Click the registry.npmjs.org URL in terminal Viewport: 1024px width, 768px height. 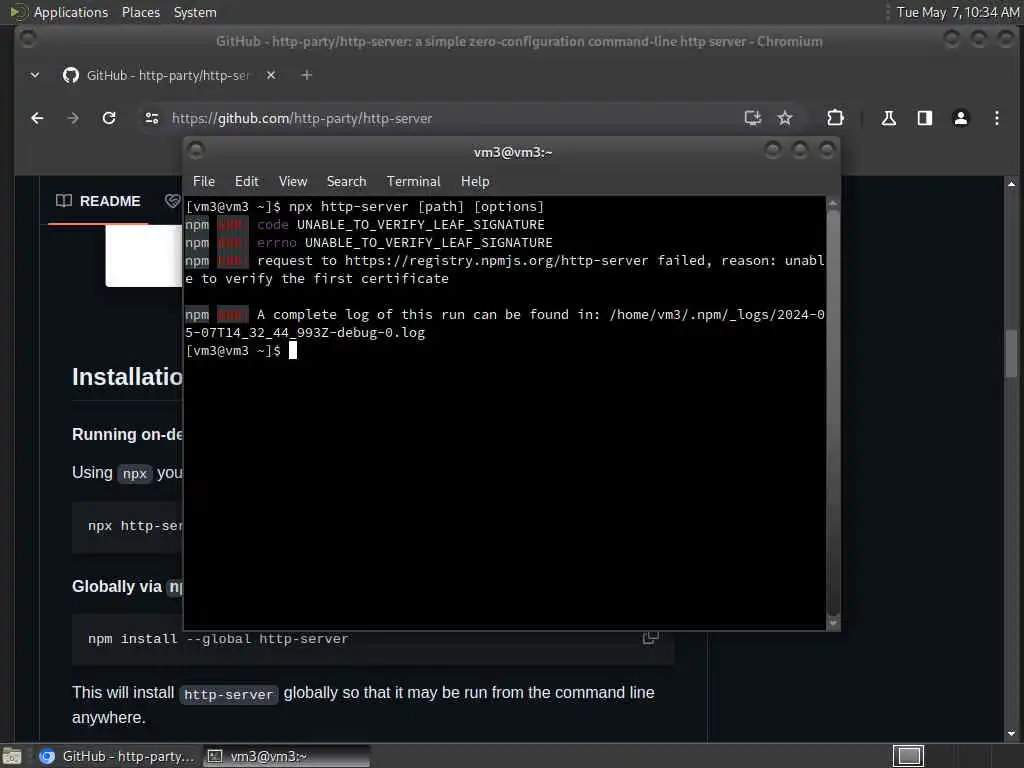point(496,261)
